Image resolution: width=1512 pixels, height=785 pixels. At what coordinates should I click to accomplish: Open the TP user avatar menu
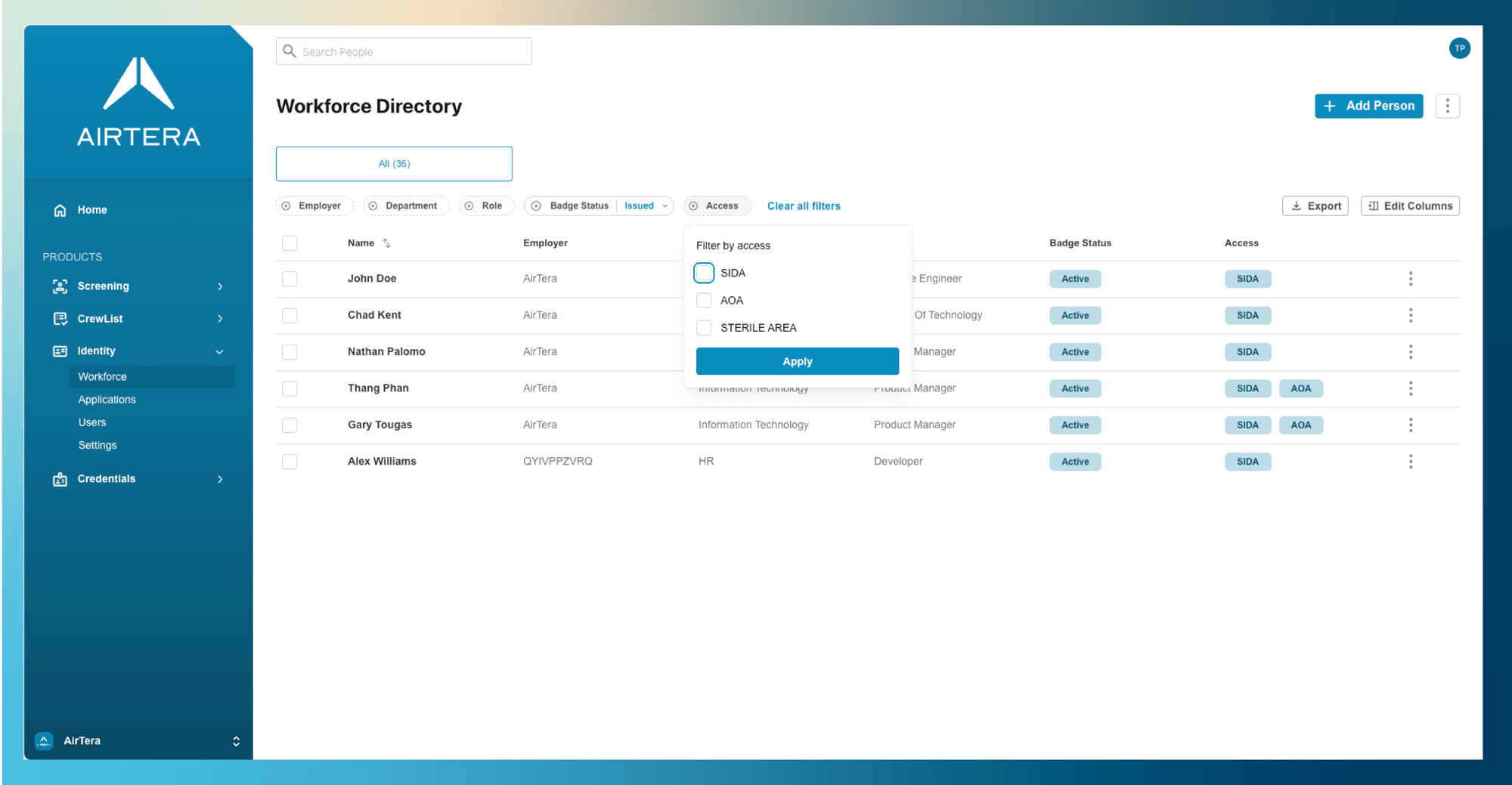pos(1459,48)
